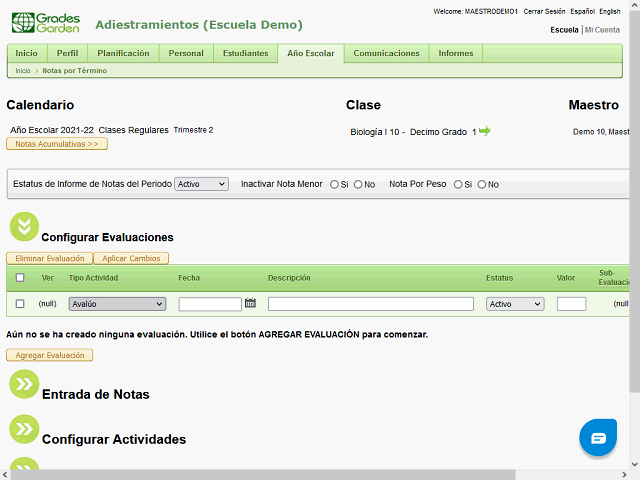Check the evaluation row checkbox
This screenshot has height=480, width=640.
pyautogui.click(x=20, y=304)
